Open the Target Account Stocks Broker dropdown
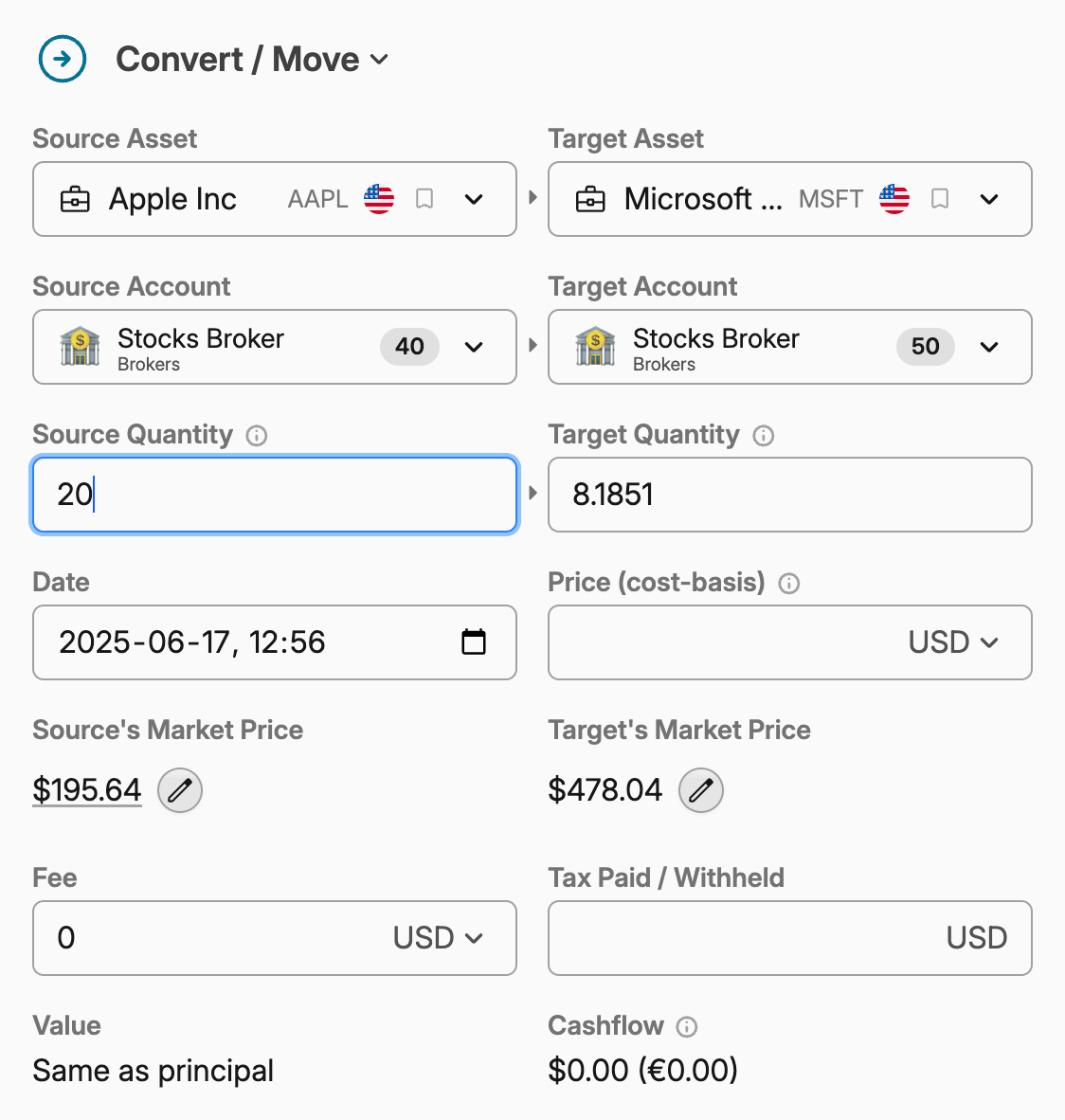The height and width of the screenshot is (1120, 1065). tap(790, 347)
